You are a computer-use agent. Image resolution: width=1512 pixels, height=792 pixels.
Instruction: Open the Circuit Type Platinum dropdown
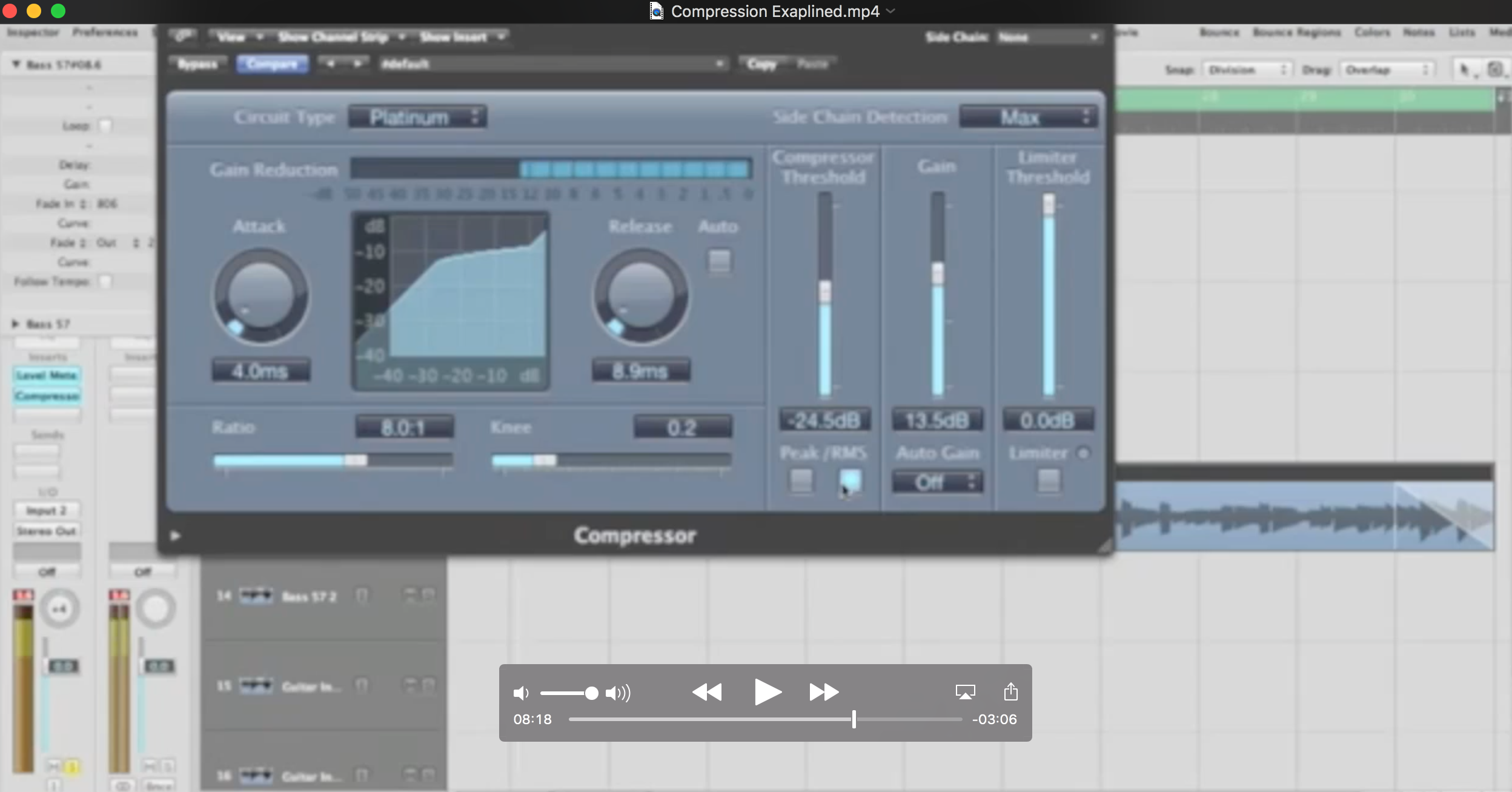[417, 117]
